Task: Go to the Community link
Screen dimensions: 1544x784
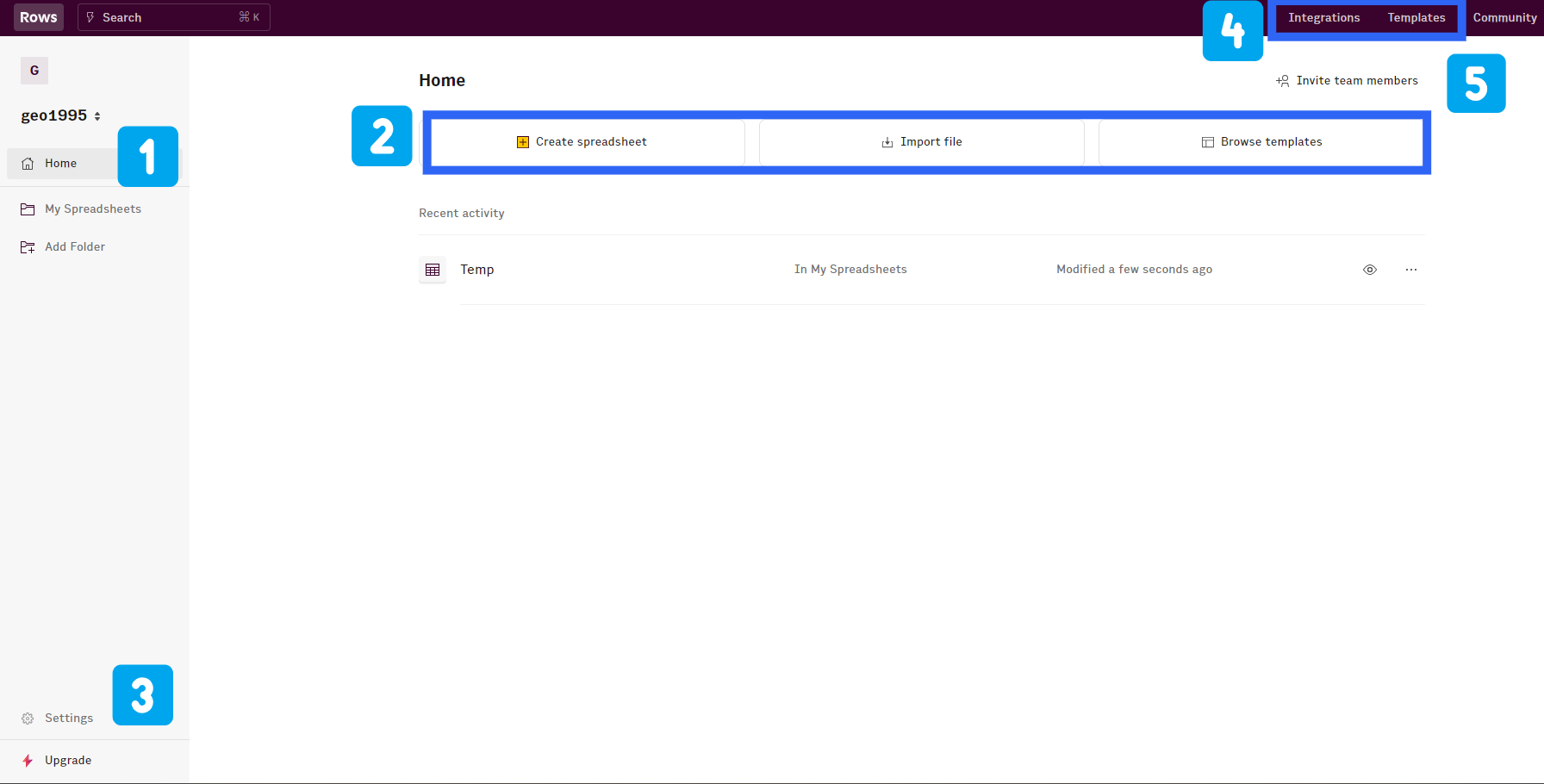Action: [1504, 18]
